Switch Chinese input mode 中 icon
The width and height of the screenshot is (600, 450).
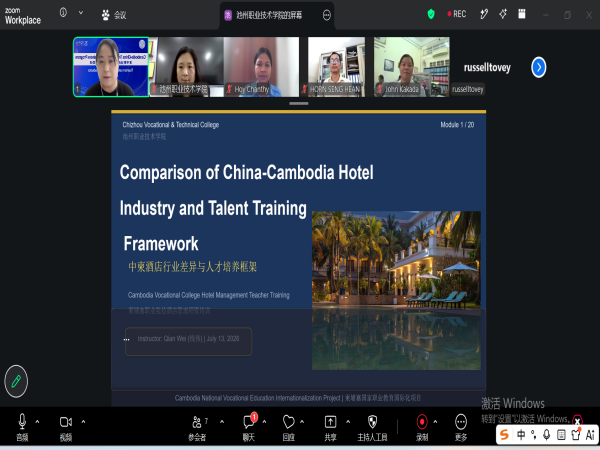point(521,435)
